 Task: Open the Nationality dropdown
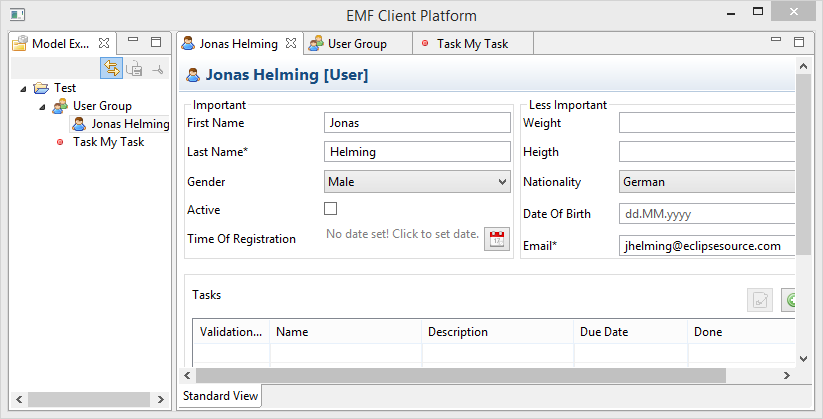pos(707,182)
